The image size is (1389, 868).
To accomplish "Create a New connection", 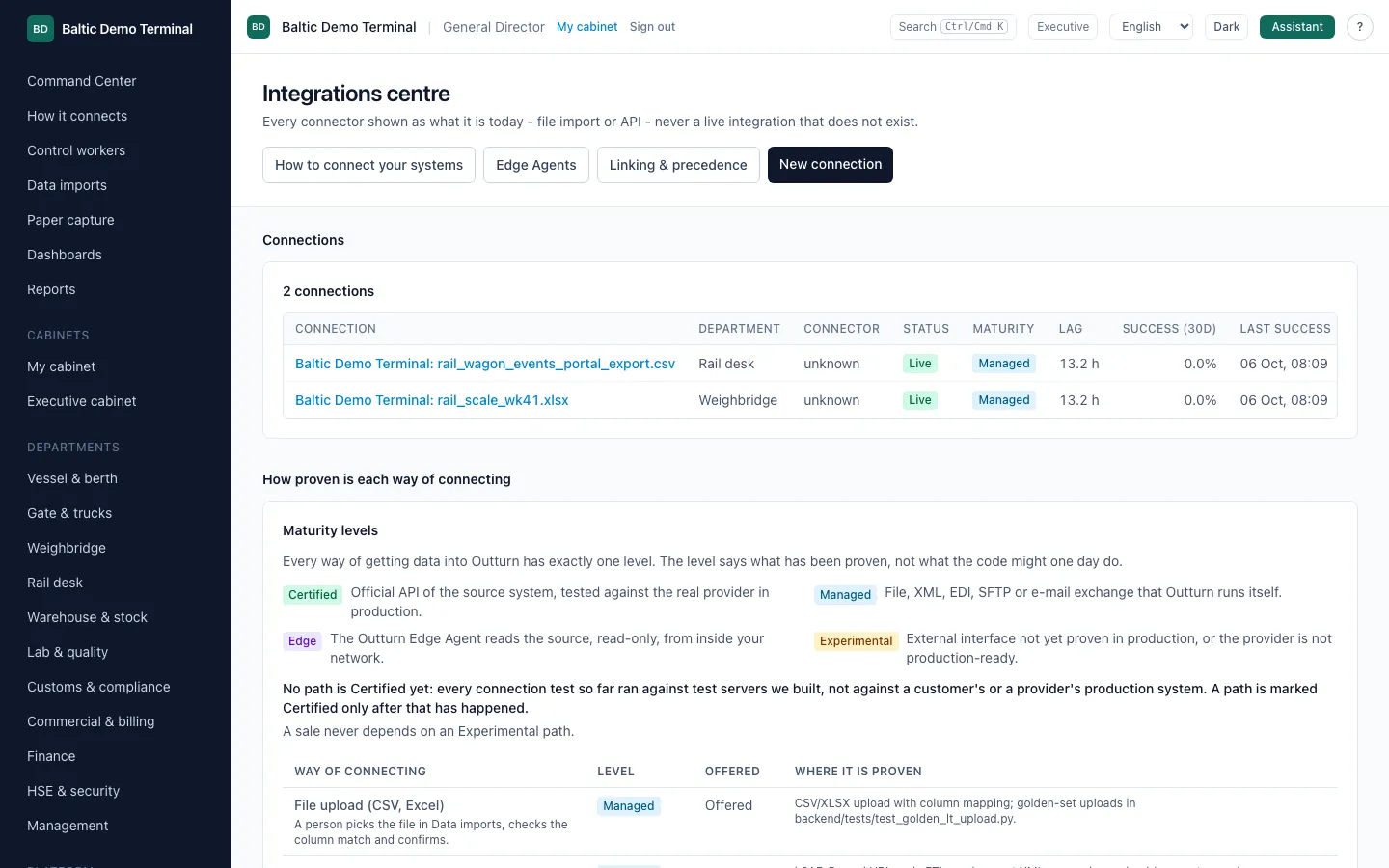I will point(831,165).
